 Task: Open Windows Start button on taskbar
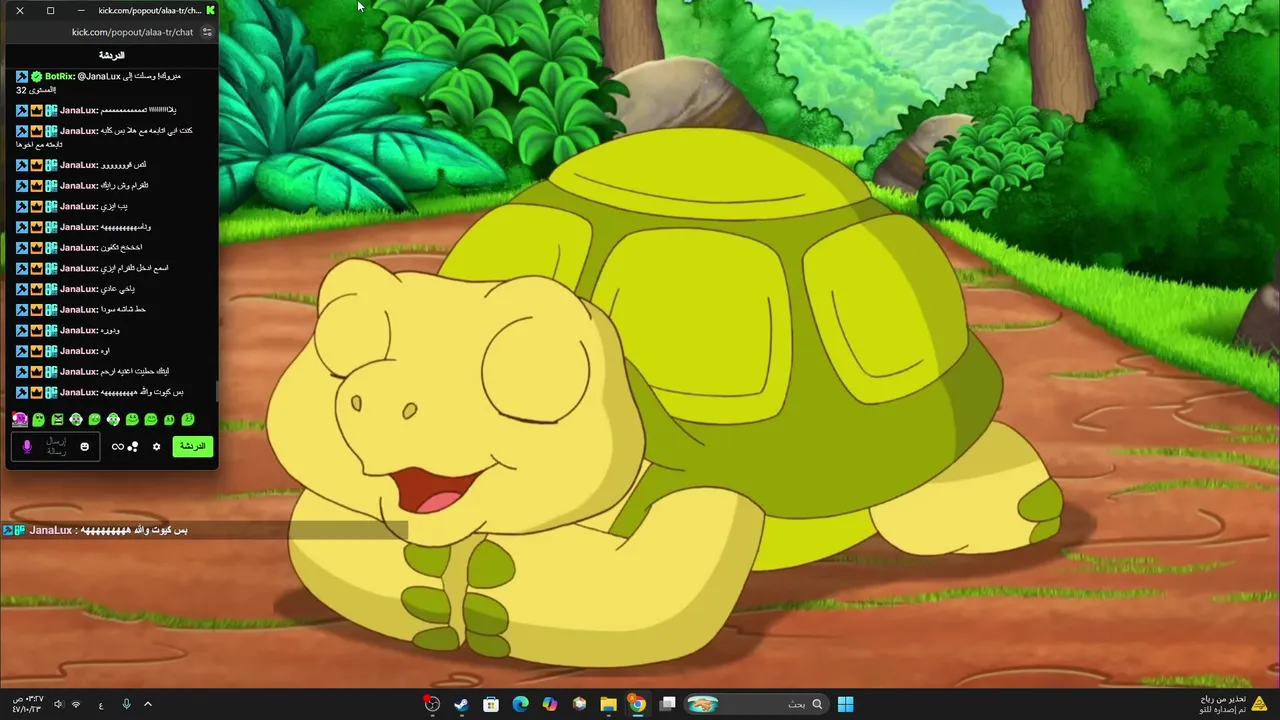point(845,704)
